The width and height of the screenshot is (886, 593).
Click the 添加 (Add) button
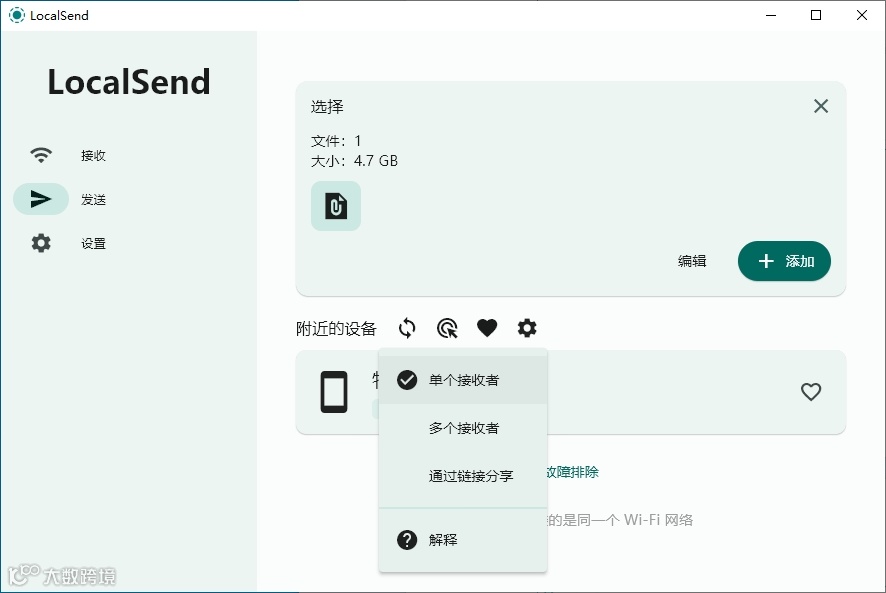[784, 261]
